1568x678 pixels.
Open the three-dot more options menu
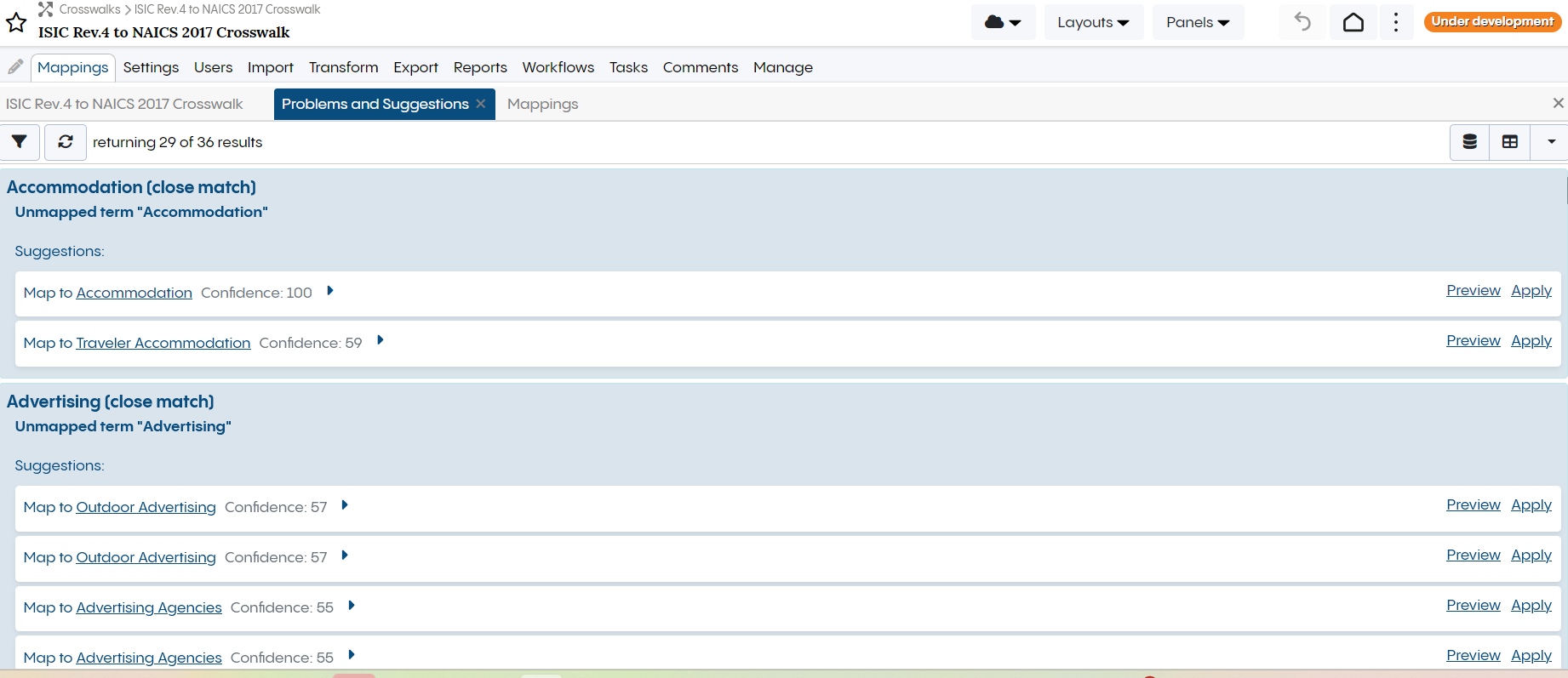point(1395,22)
